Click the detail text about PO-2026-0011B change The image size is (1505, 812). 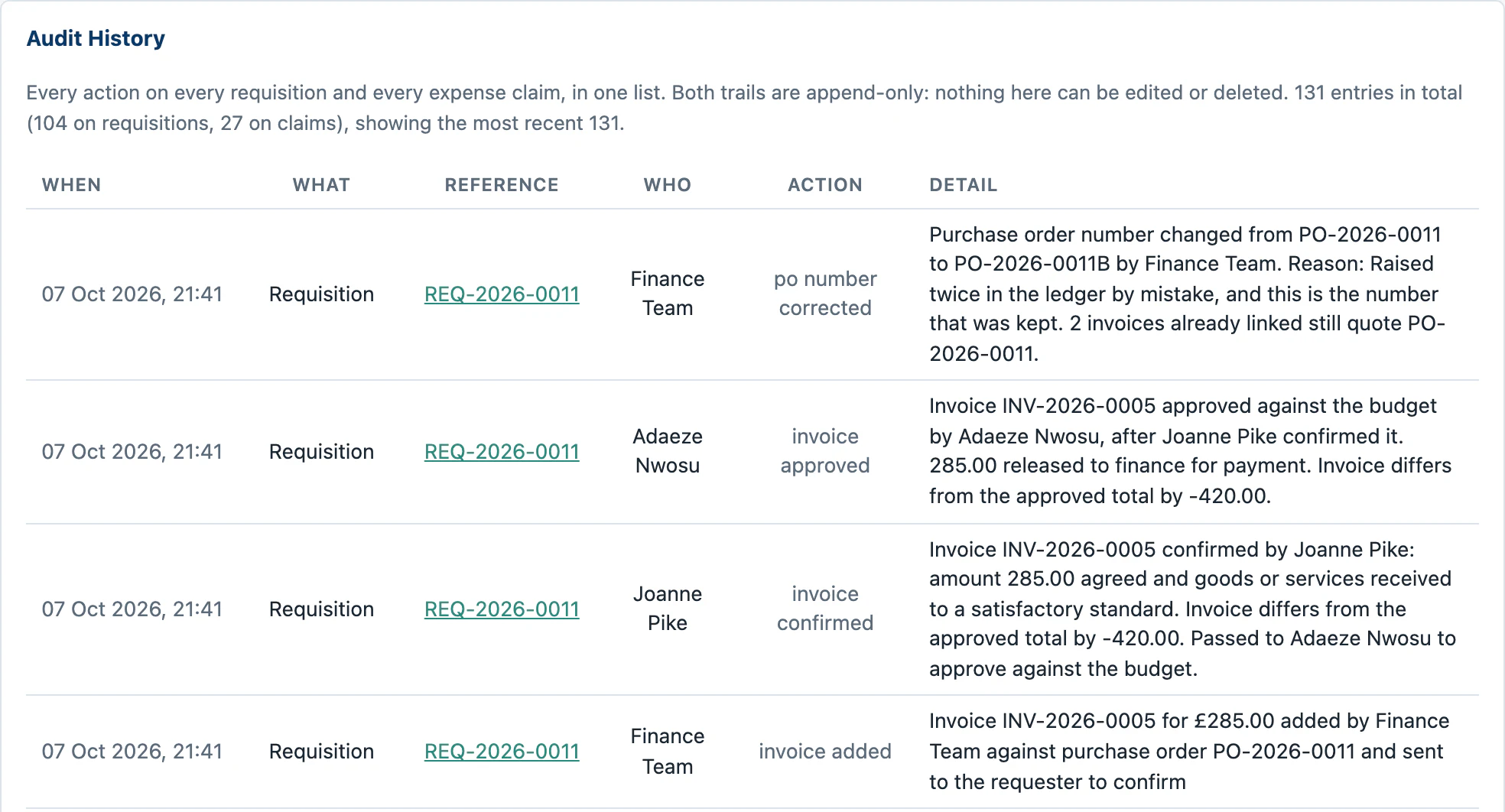click(x=1187, y=294)
